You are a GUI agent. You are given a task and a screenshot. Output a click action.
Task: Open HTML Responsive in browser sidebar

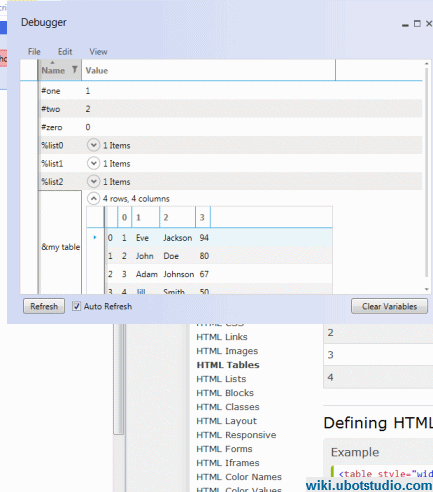236,435
